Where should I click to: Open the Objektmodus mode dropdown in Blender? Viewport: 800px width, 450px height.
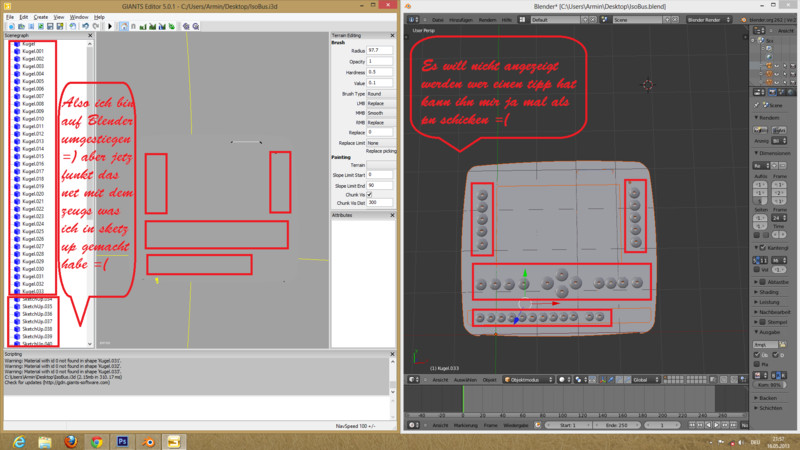click(529, 380)
